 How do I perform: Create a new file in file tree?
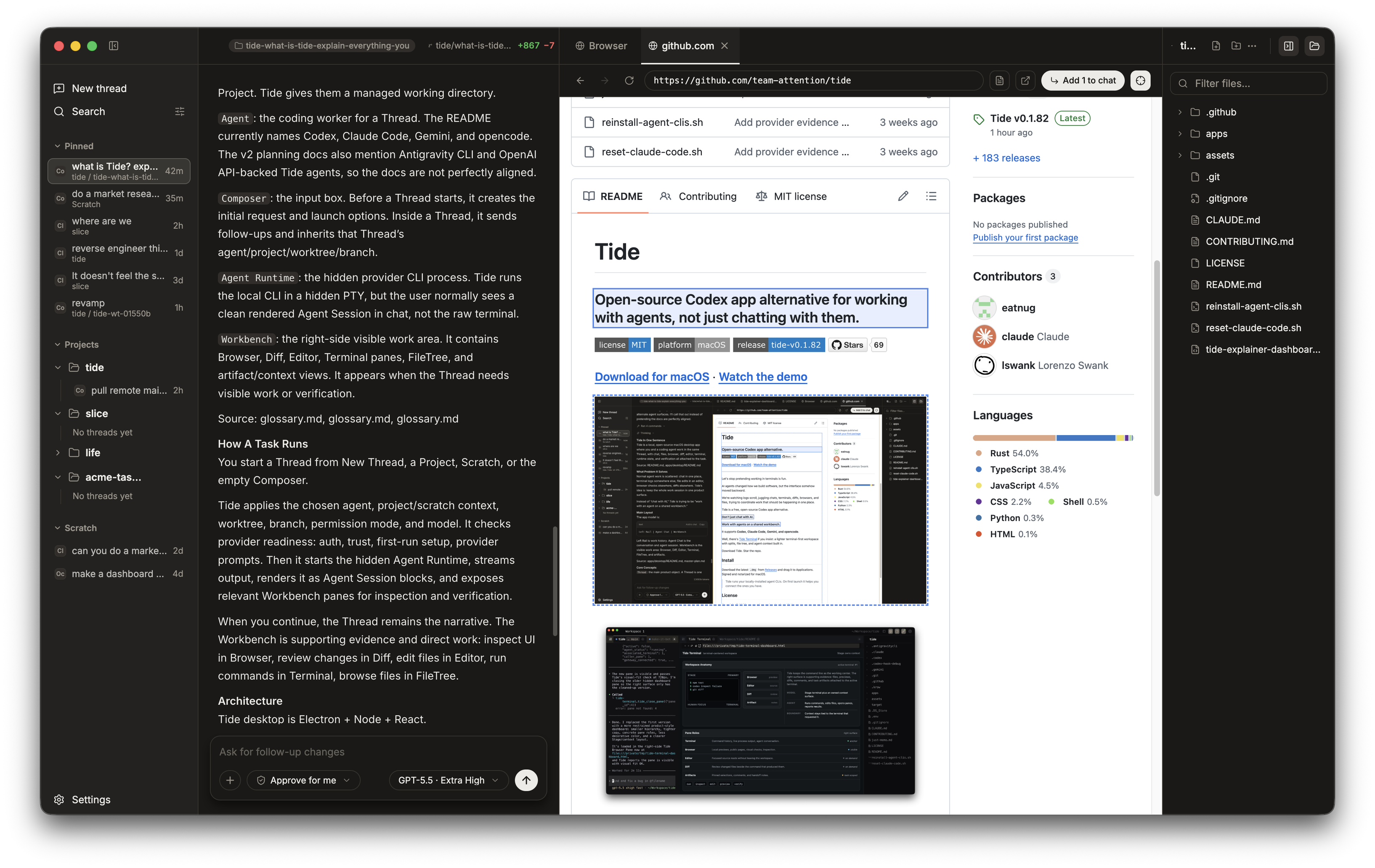(1216, 46)
